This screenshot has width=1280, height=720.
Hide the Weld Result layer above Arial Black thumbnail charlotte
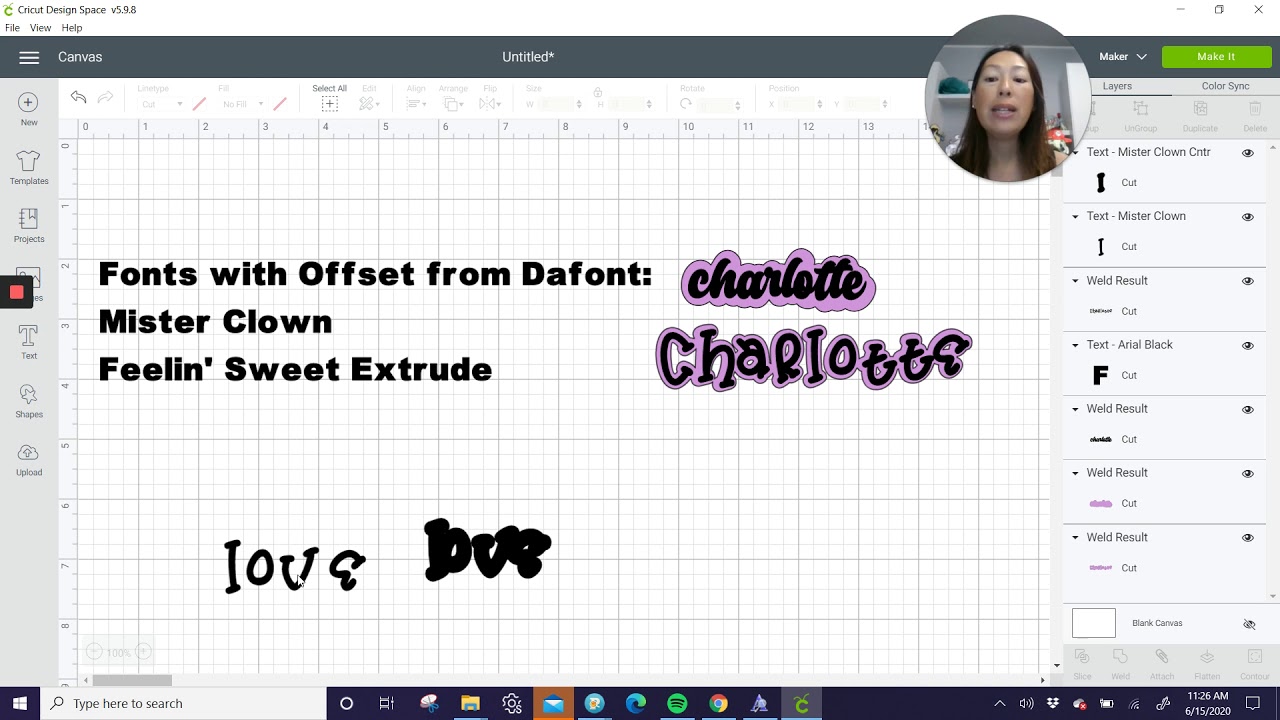[1248, 409]
